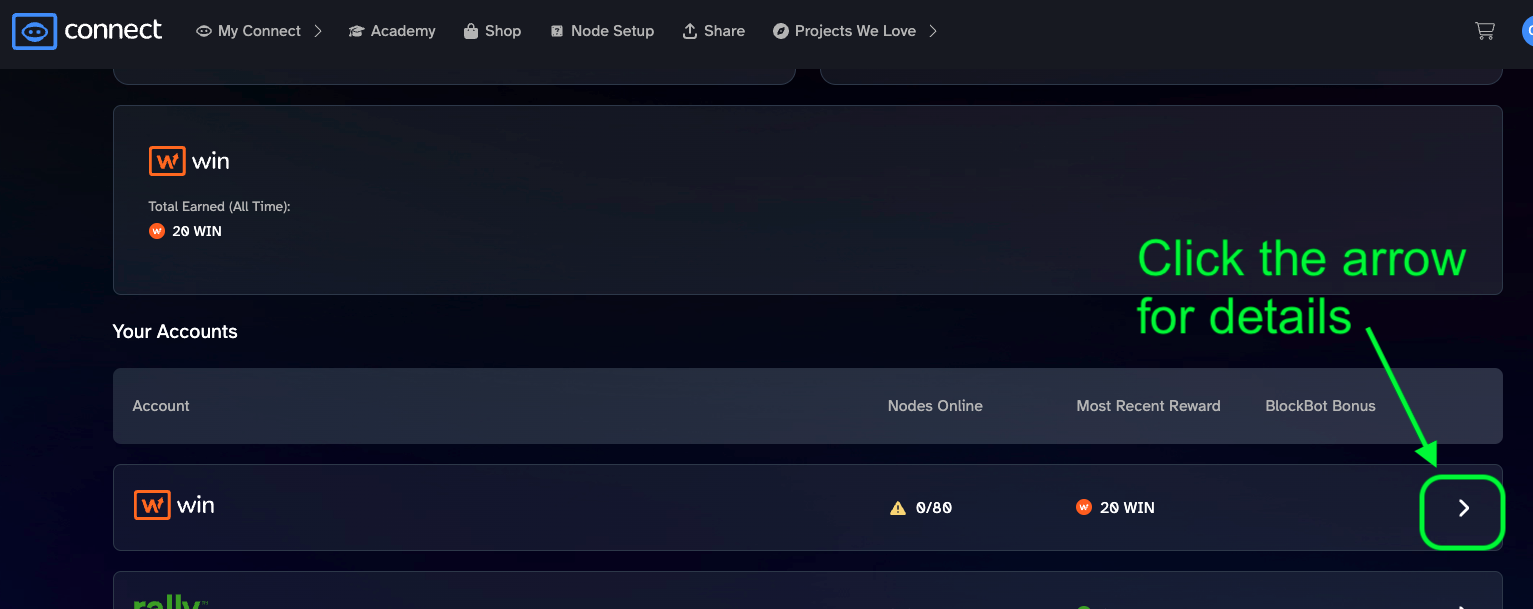The height and width of the screenshot is (609, 1533).
Task: Click the '0/80' nodes online value
Action: point(934,508)
